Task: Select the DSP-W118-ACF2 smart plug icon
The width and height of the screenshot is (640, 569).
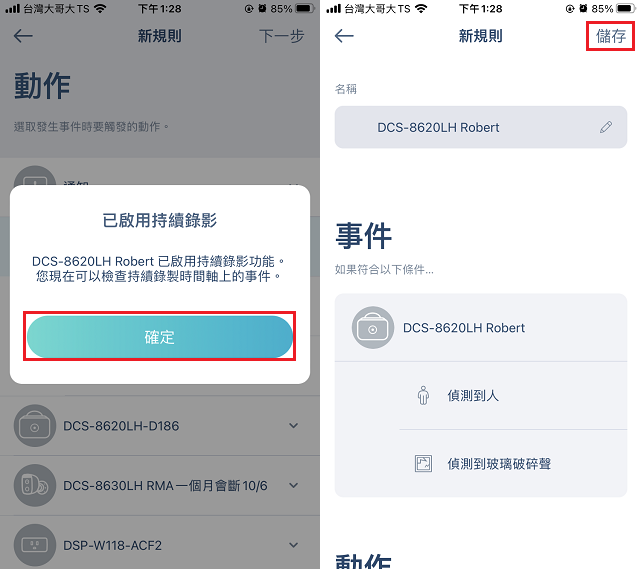Action: pos(35,545)
